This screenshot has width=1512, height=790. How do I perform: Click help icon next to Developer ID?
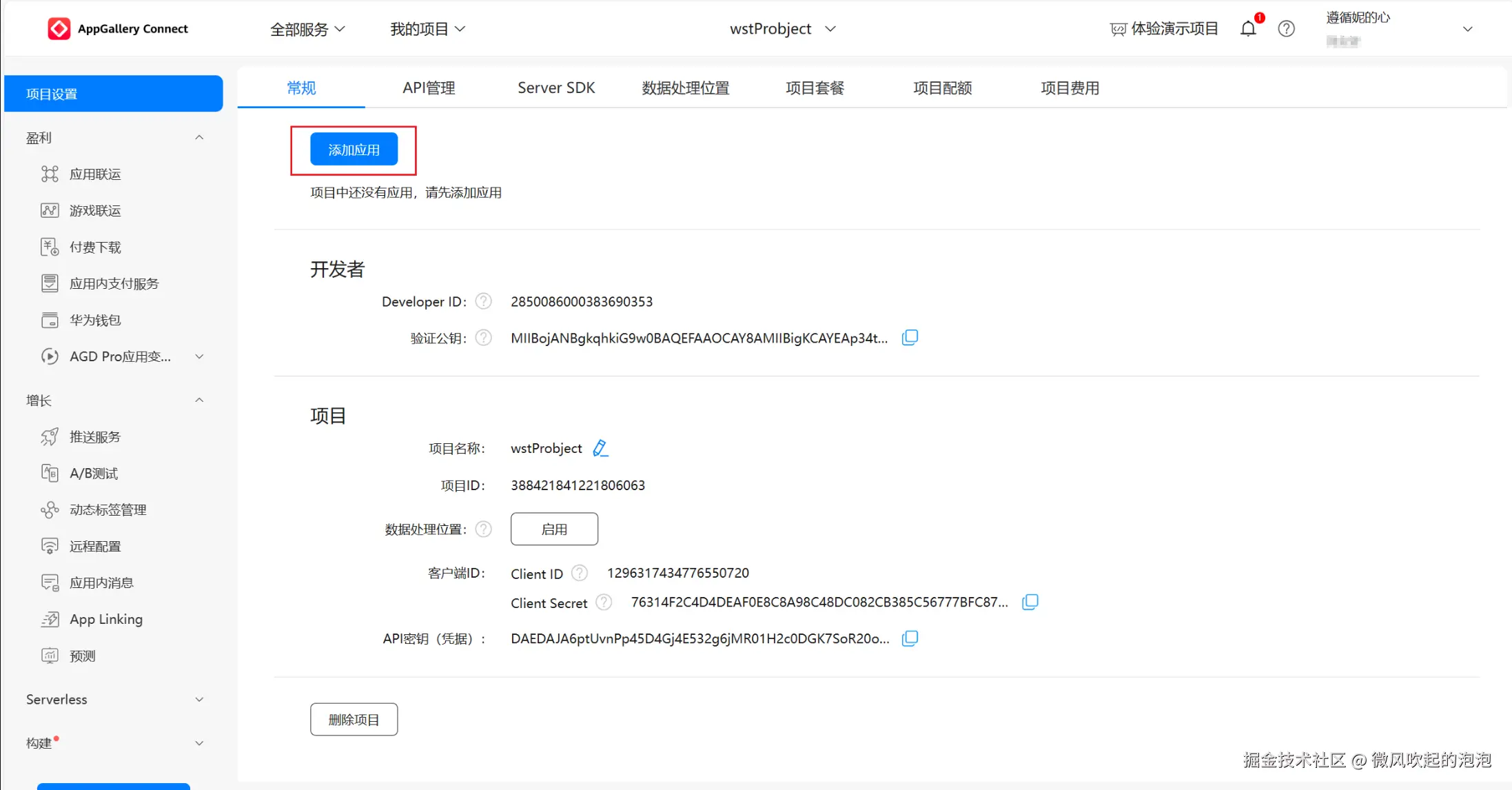click(x=484, y=301)
